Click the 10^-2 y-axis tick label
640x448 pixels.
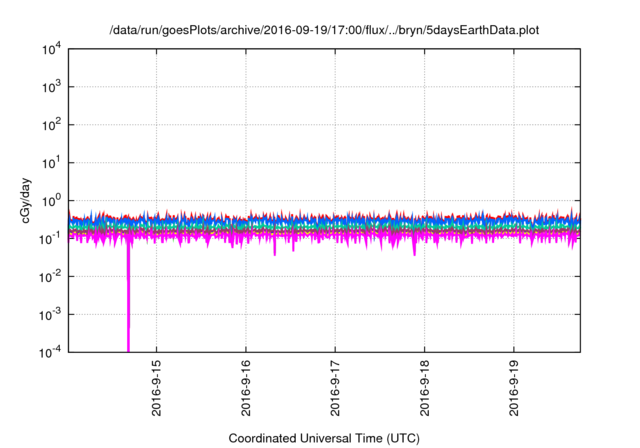[50, 277]
